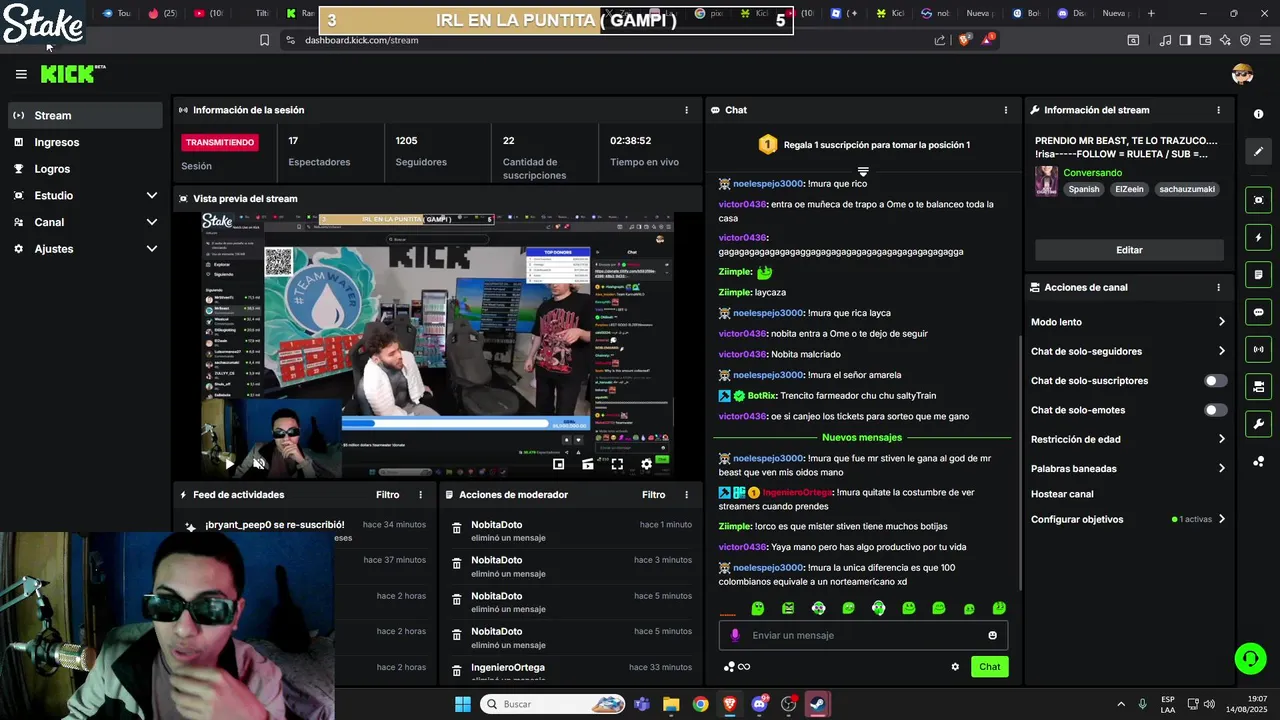Click the ElZeein tag
Screen dimensions: 1280x720
click(x=1130, y=189)
